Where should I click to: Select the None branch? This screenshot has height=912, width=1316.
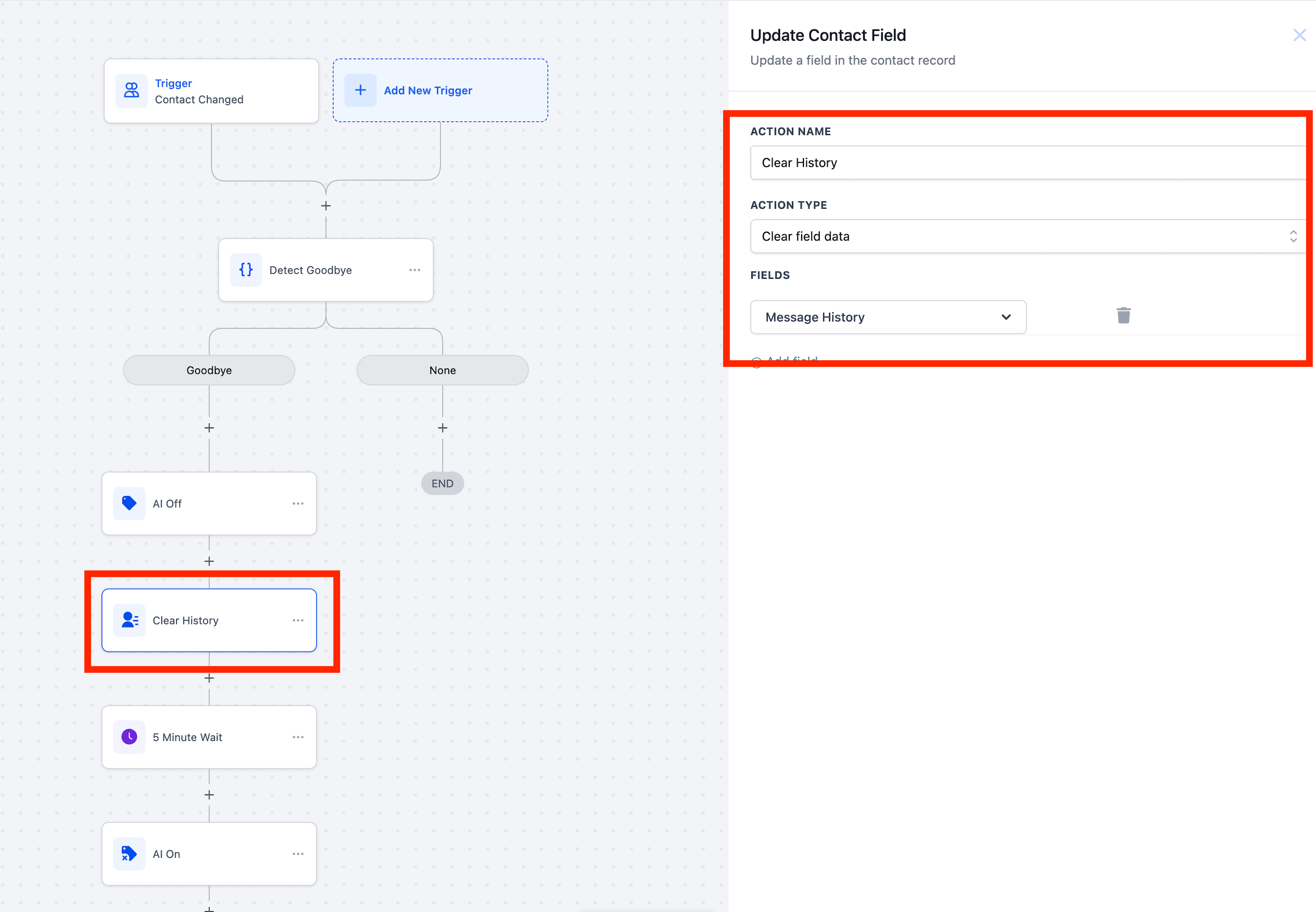point(442,370)
